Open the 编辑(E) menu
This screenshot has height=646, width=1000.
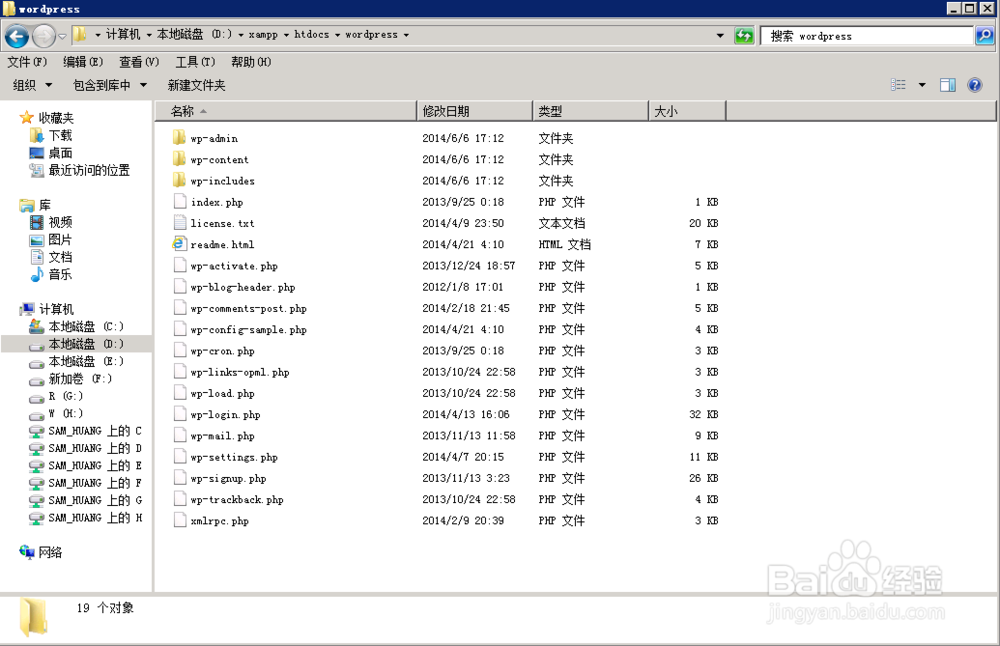83,62
